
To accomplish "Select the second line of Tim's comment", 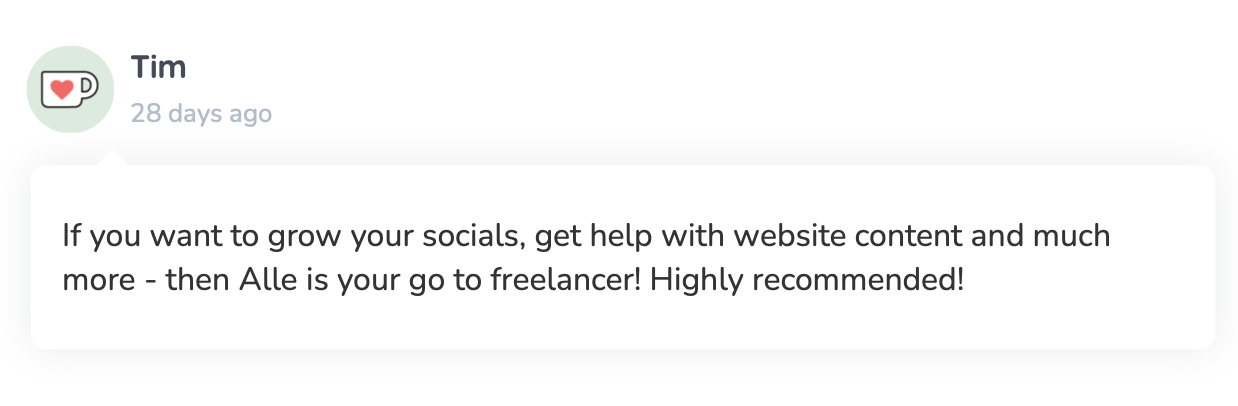I will 513,280.
